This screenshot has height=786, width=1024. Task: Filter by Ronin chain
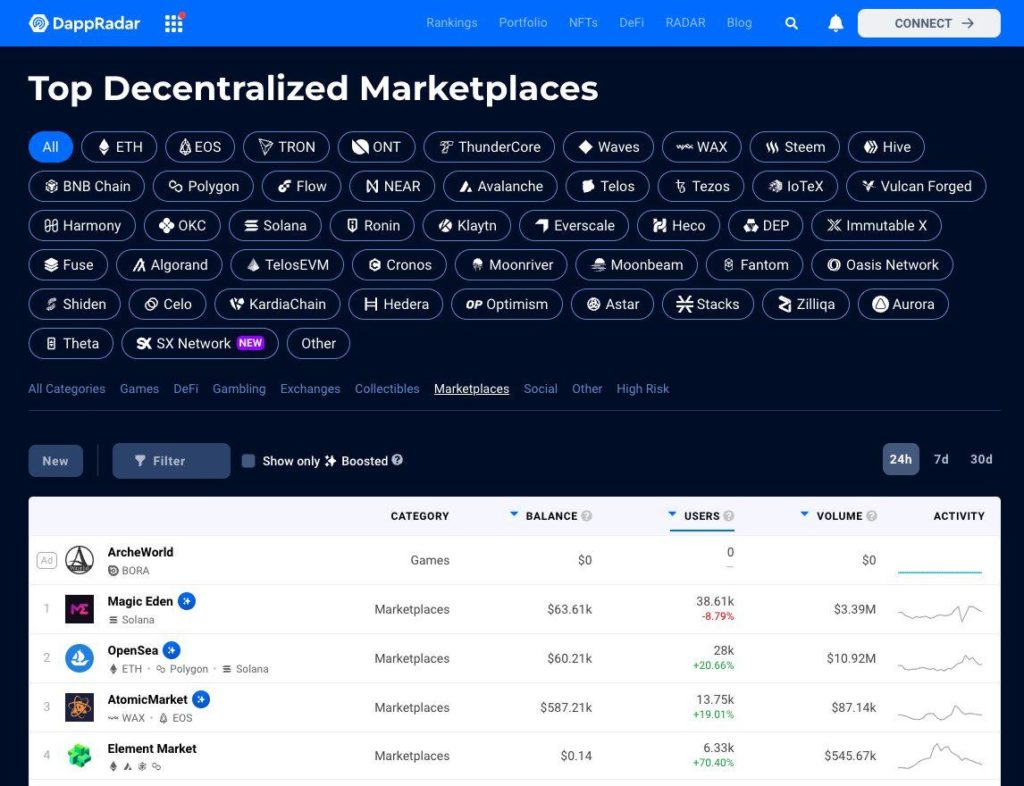(x=372, y=225)
